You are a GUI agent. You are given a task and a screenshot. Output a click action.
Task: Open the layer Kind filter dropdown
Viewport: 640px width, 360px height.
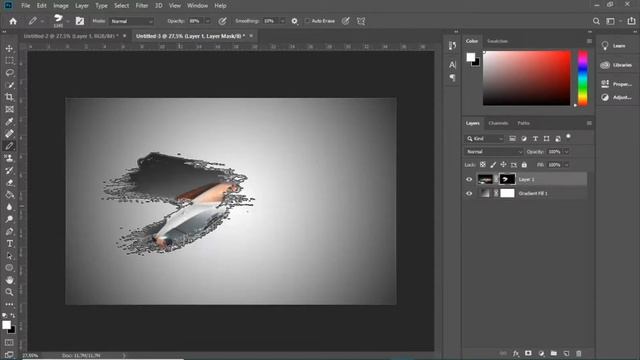point(484,139)
